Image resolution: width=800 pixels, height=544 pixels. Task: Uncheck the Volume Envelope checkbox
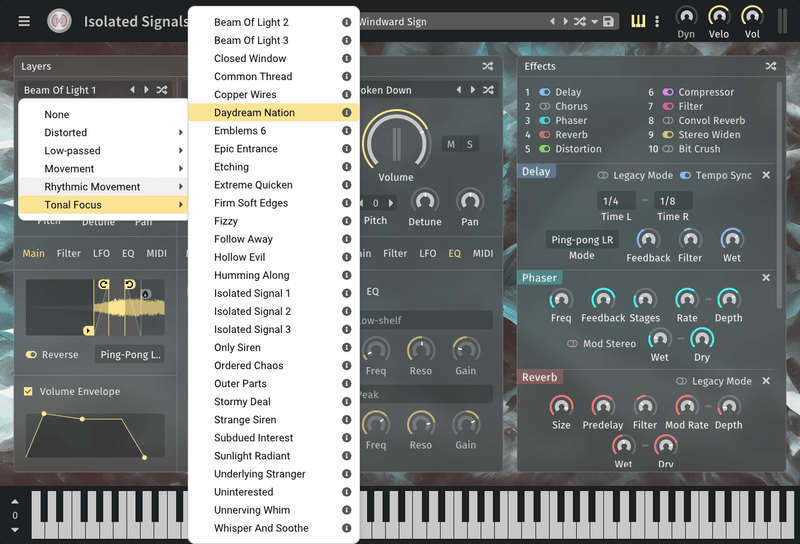28,391
